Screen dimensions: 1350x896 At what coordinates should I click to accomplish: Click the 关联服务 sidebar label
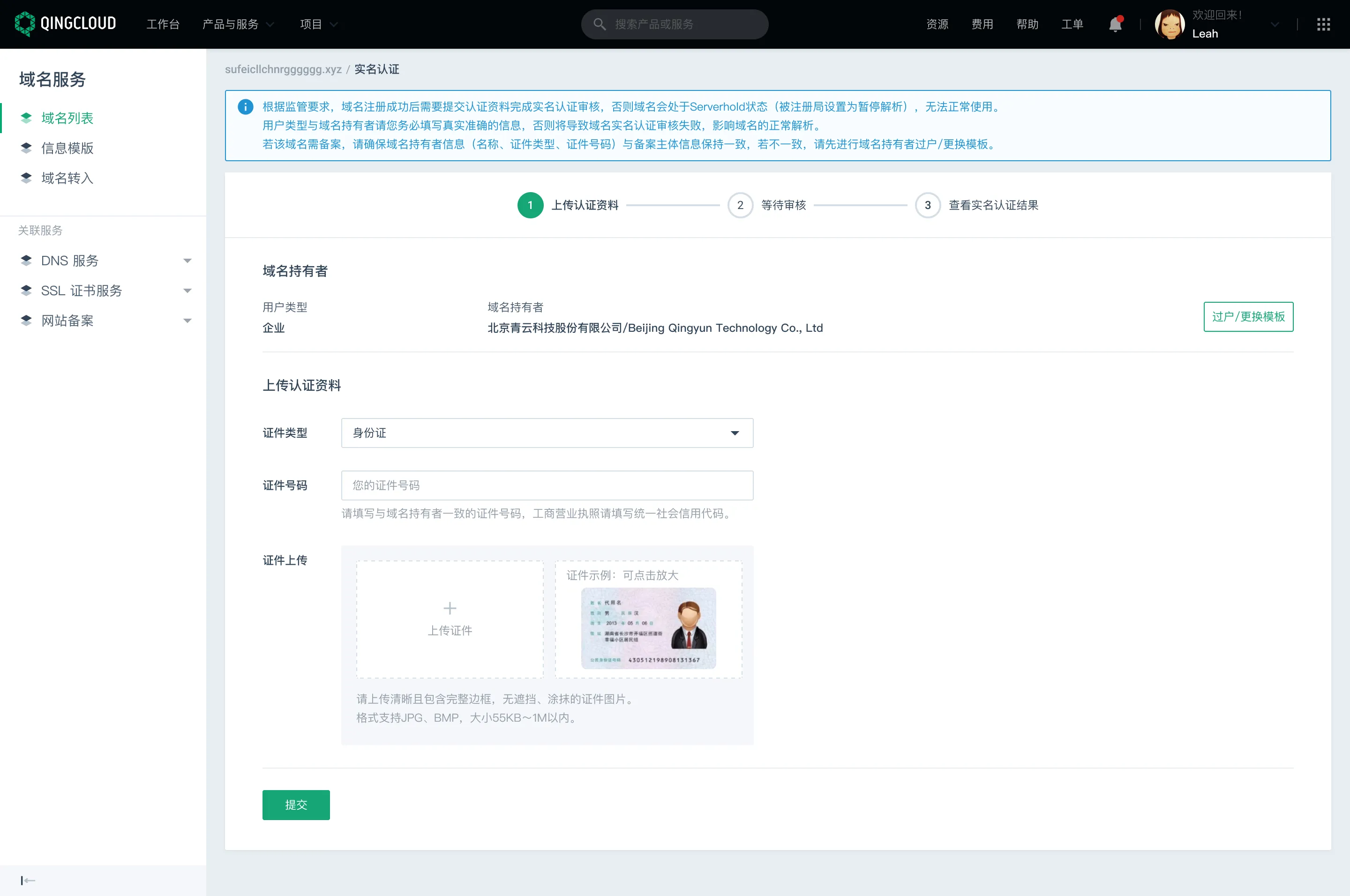click(x=40, y=230)
